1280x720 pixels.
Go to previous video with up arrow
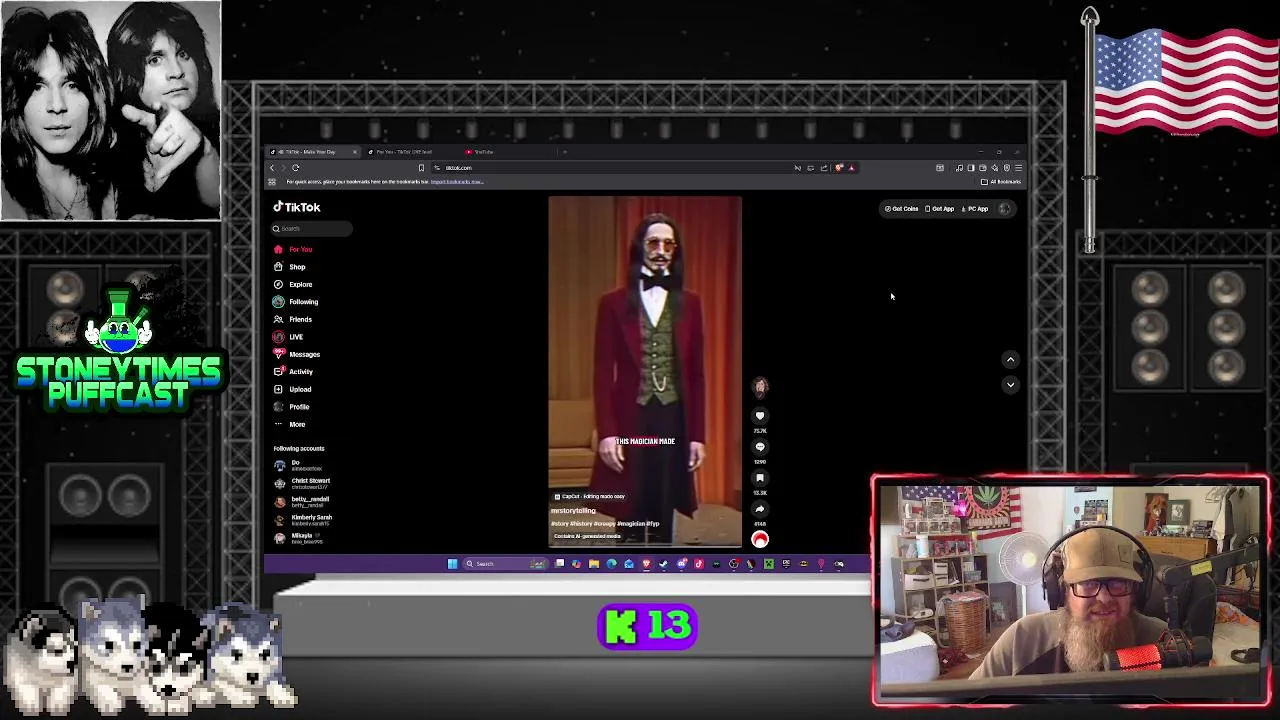(1010, 359)
